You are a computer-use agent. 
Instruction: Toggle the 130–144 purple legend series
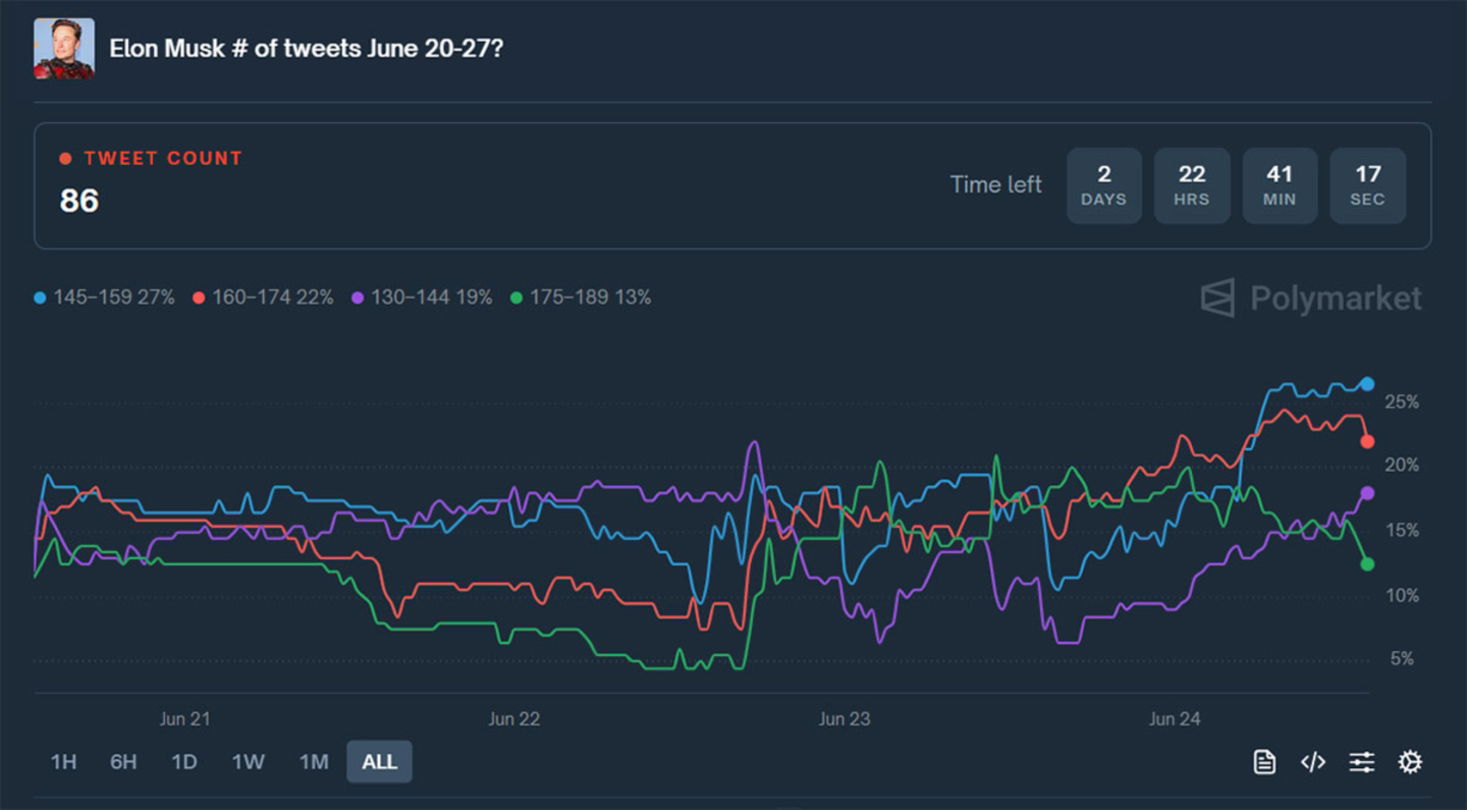[x=422, y=297]
